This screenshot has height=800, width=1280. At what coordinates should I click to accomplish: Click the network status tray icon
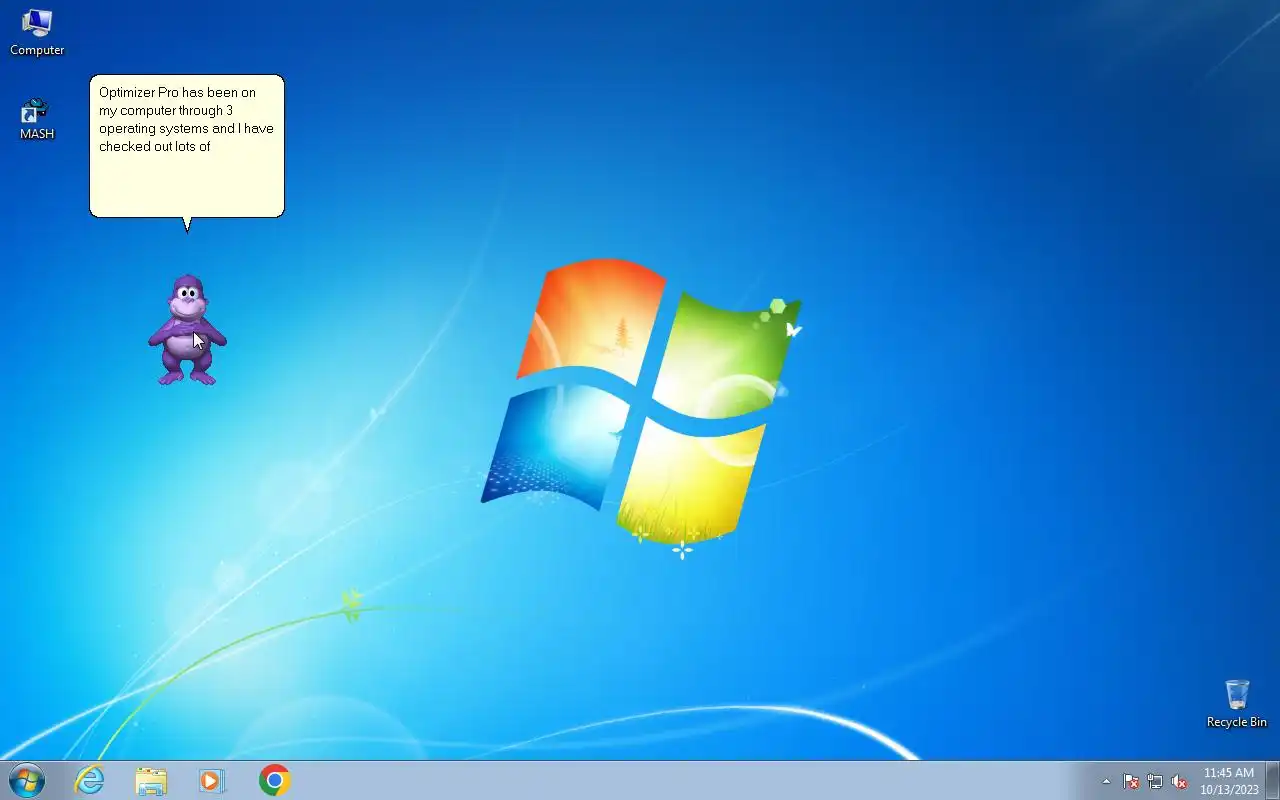tap(1155, 781)
